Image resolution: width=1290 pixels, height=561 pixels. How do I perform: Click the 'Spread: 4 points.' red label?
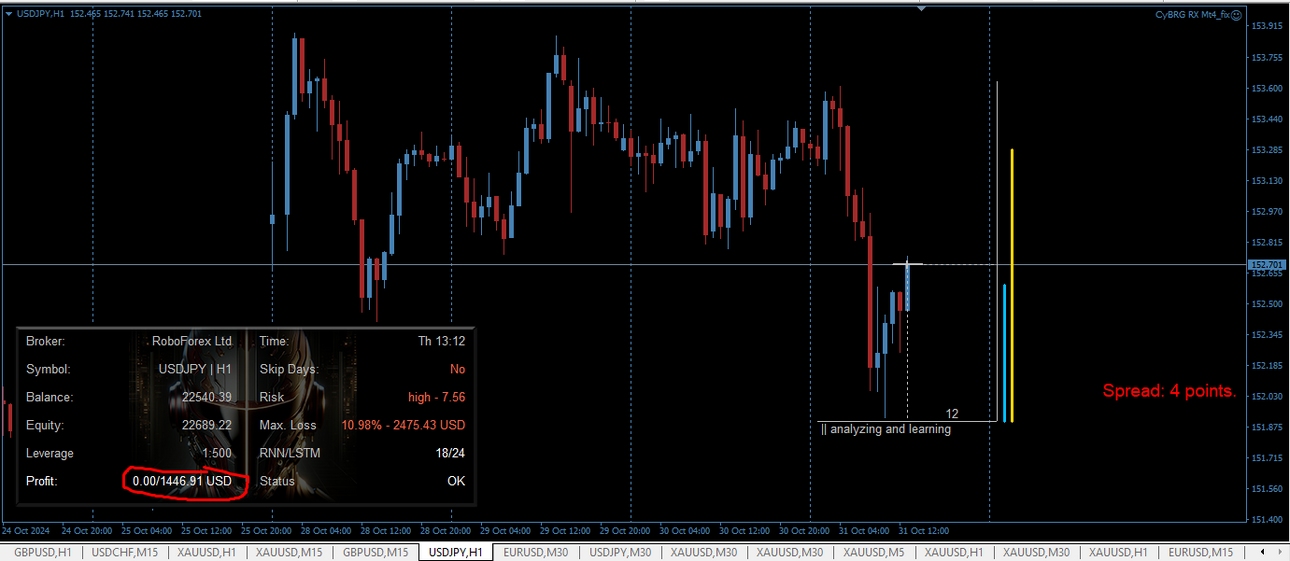tap(1169, 391)
